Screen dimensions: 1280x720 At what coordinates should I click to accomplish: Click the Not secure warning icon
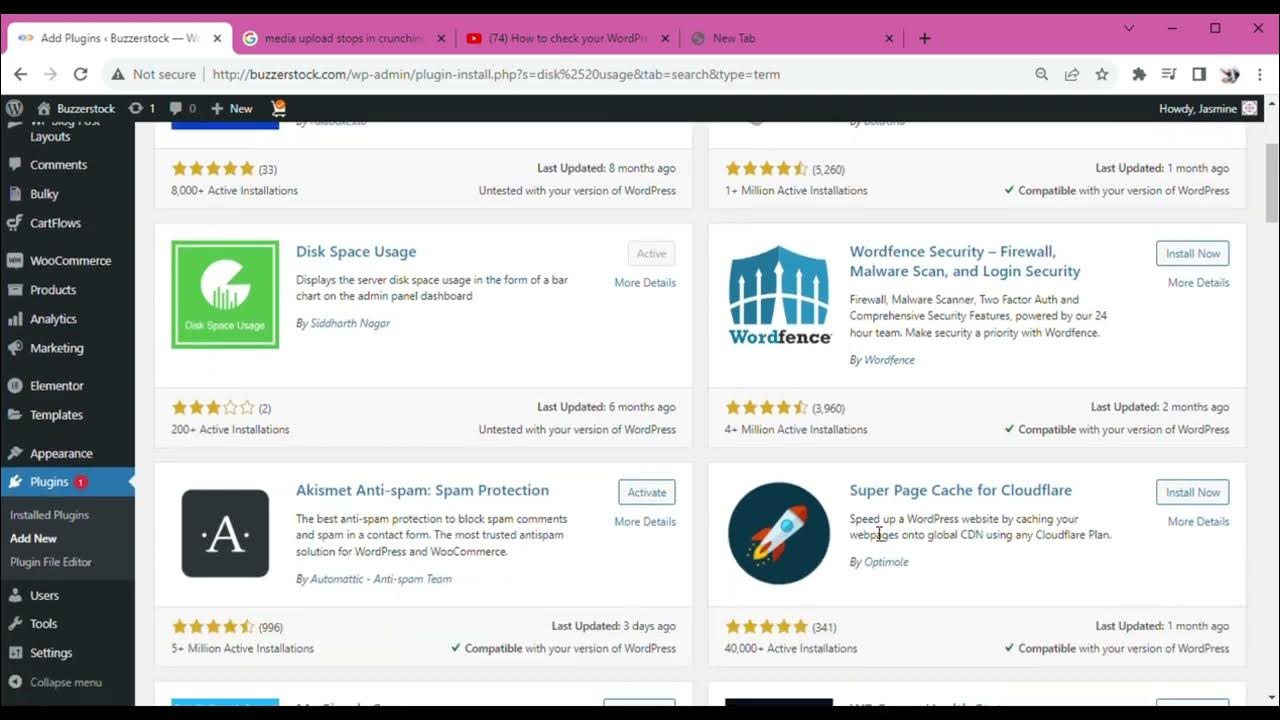click(x=118, y=74)
